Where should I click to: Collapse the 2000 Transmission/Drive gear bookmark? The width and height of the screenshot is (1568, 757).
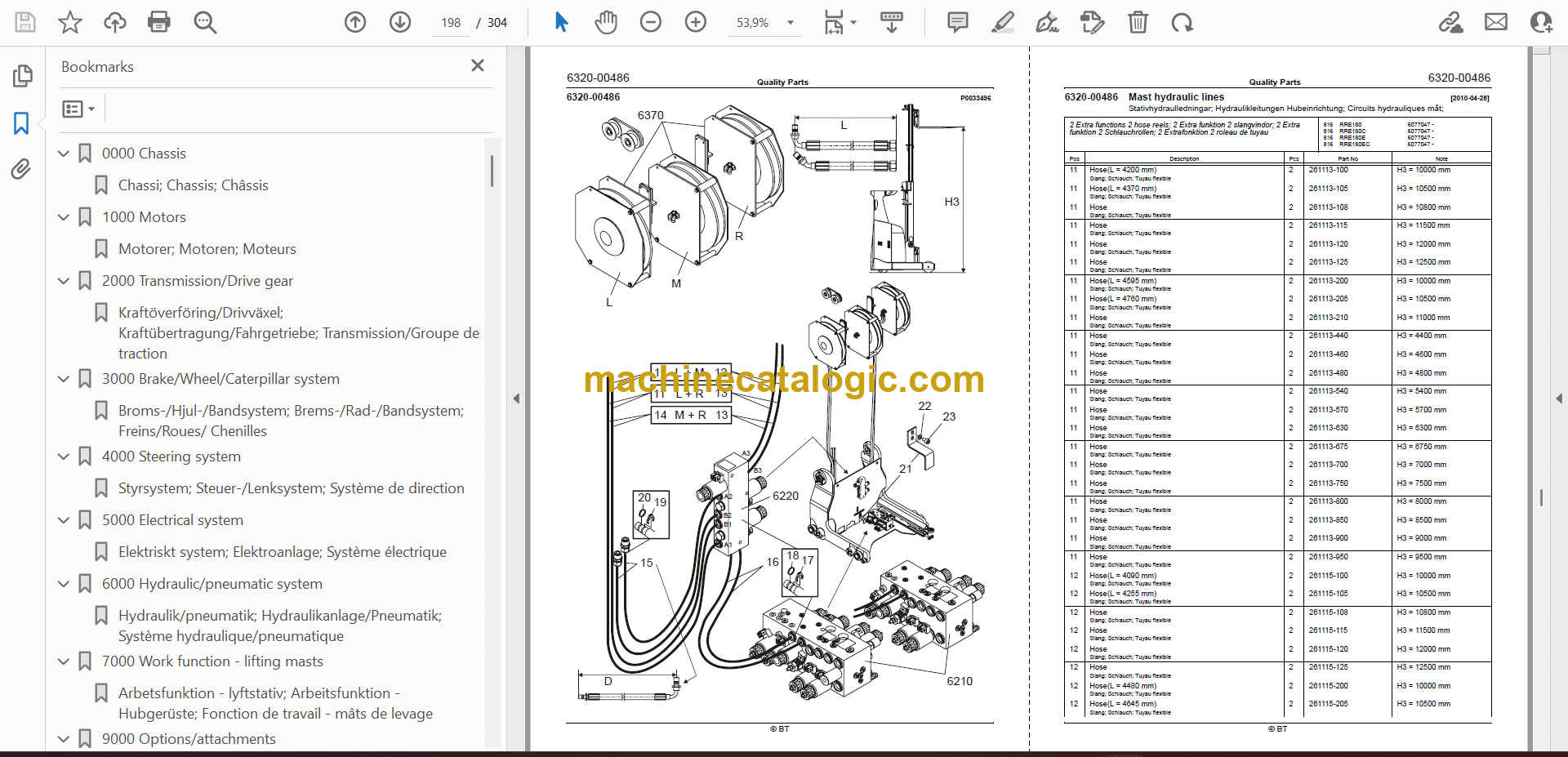[x=64, y=281]
